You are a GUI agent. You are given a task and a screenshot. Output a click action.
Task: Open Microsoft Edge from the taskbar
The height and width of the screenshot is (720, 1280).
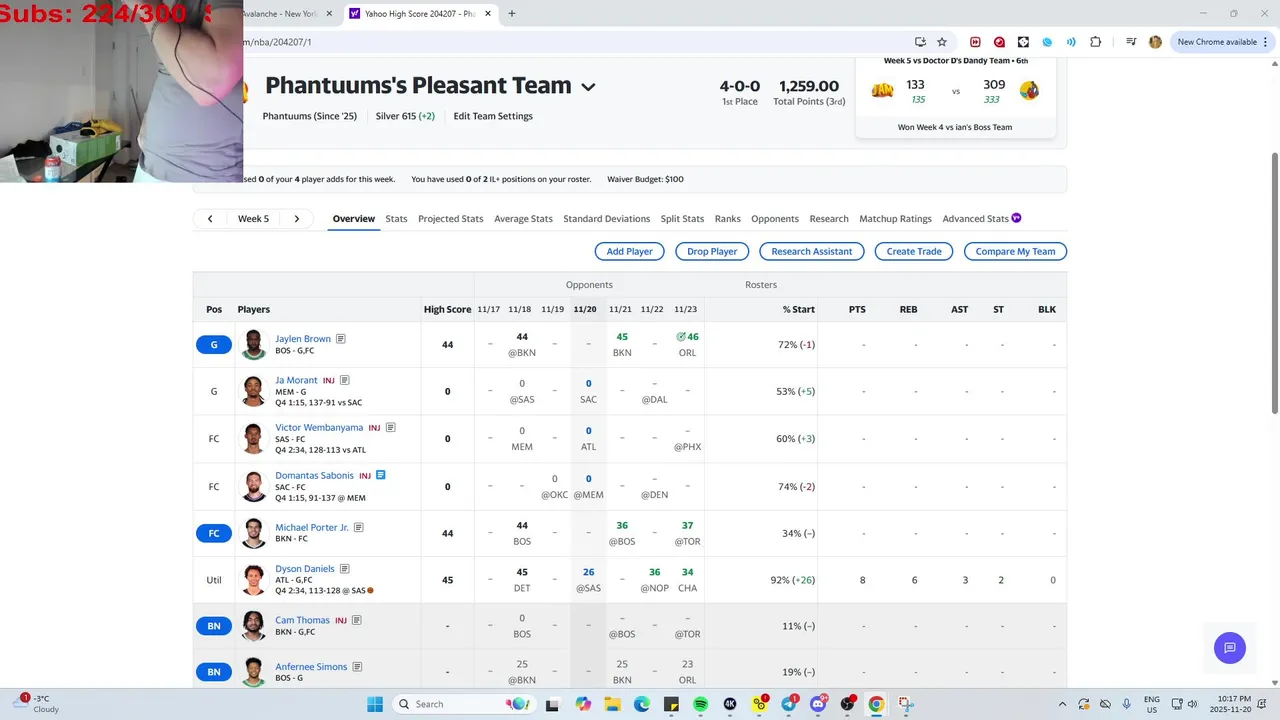coord(641,704)
